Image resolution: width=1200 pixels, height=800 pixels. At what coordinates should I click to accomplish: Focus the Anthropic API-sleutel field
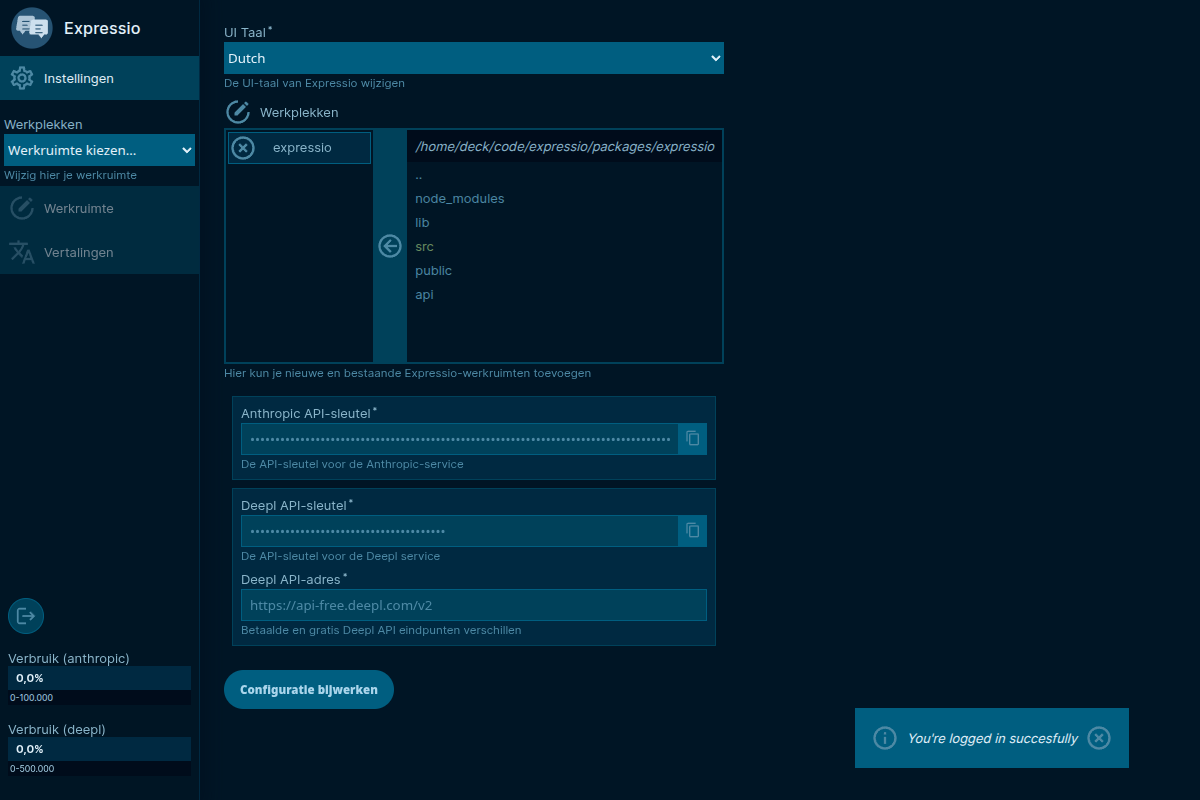[460, 439]
